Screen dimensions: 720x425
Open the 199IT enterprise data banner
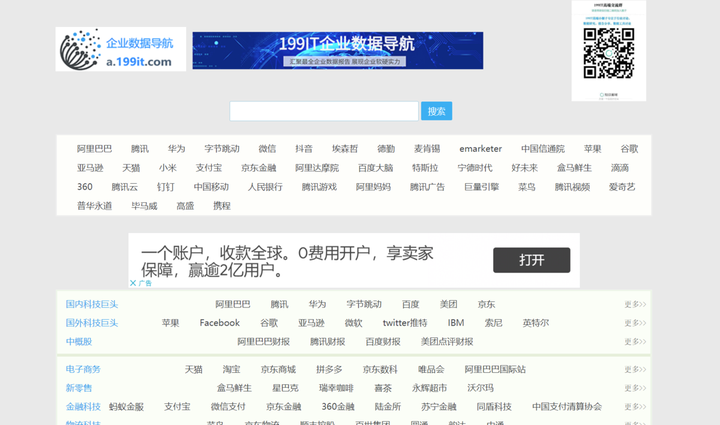point(338,50)
